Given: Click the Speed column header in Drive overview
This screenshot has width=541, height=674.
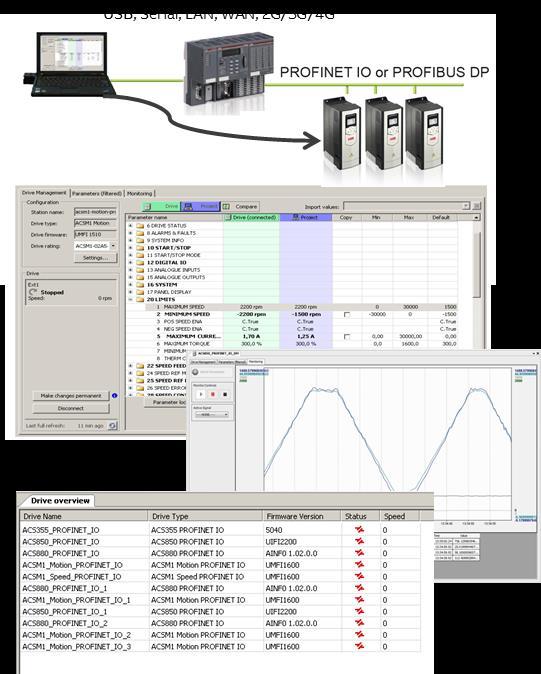Looking at the screenshot, I should (x=400, y=516).
